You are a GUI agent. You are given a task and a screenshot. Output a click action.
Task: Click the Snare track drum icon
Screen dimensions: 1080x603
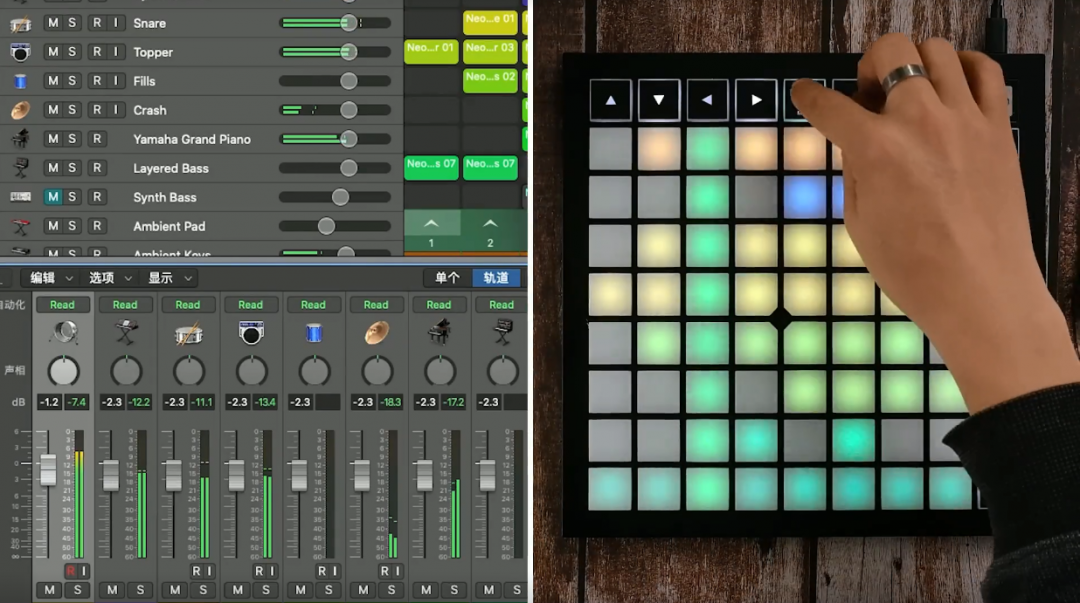[x=20, y=23]
